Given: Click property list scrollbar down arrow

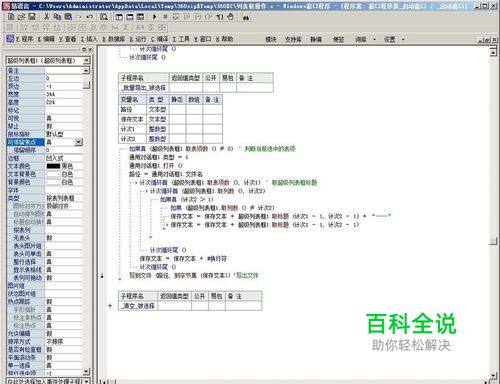Looking at the screenshot, I should pyautogui.click(x=86, y=371).
